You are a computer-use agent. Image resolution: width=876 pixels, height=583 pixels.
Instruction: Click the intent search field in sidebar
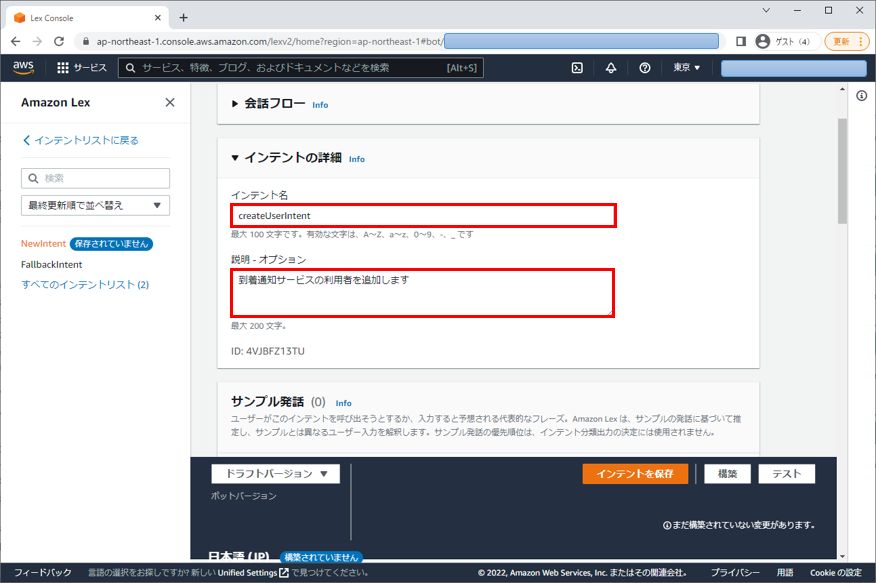[96, 178]
